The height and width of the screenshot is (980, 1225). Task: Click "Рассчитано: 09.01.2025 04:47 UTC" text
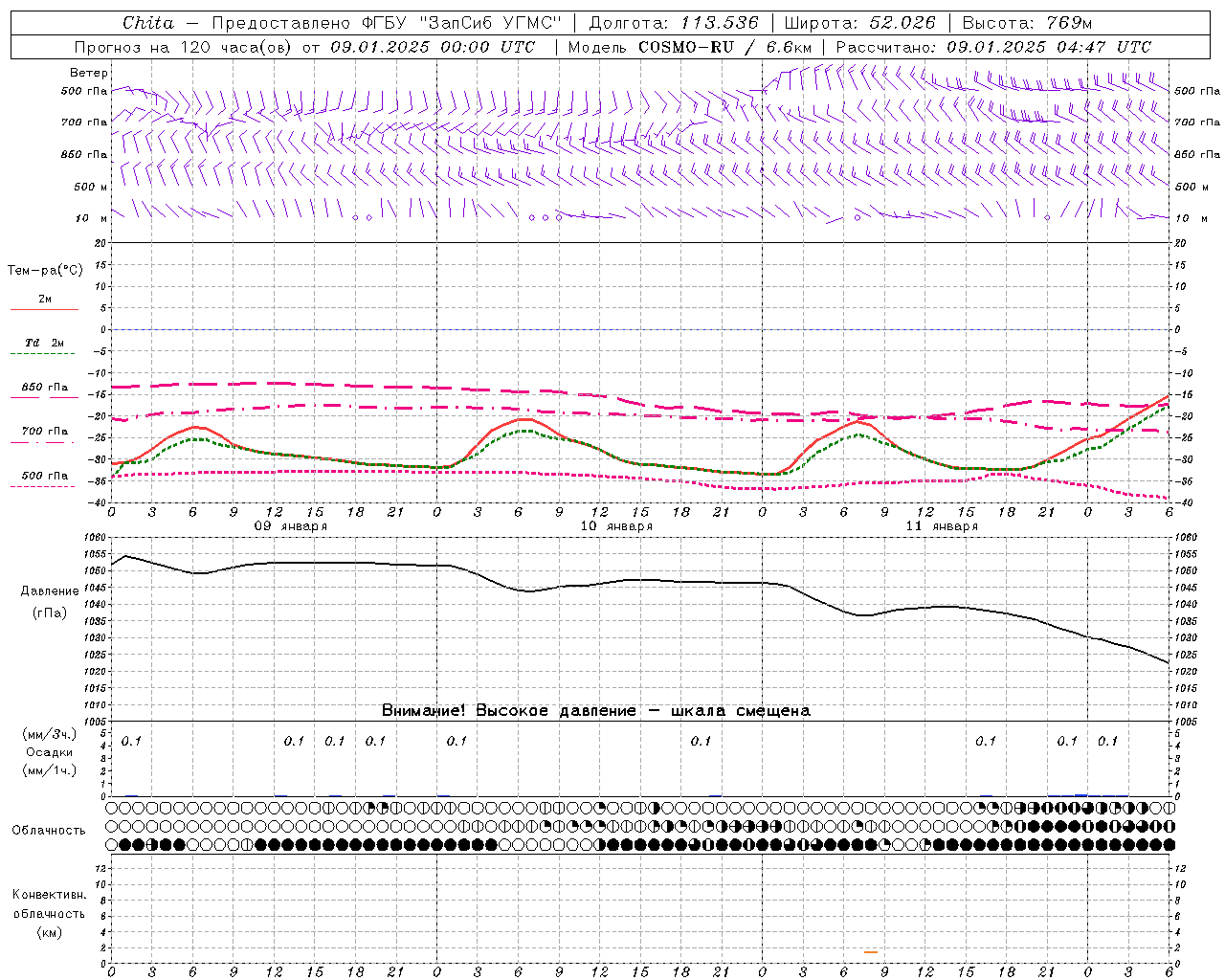[x=993, y=47]
